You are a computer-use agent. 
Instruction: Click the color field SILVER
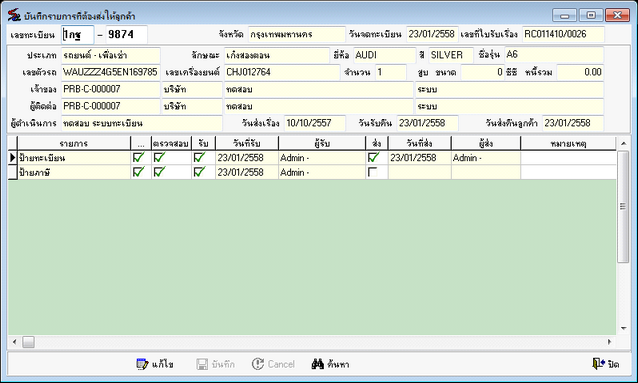(451, 55)
